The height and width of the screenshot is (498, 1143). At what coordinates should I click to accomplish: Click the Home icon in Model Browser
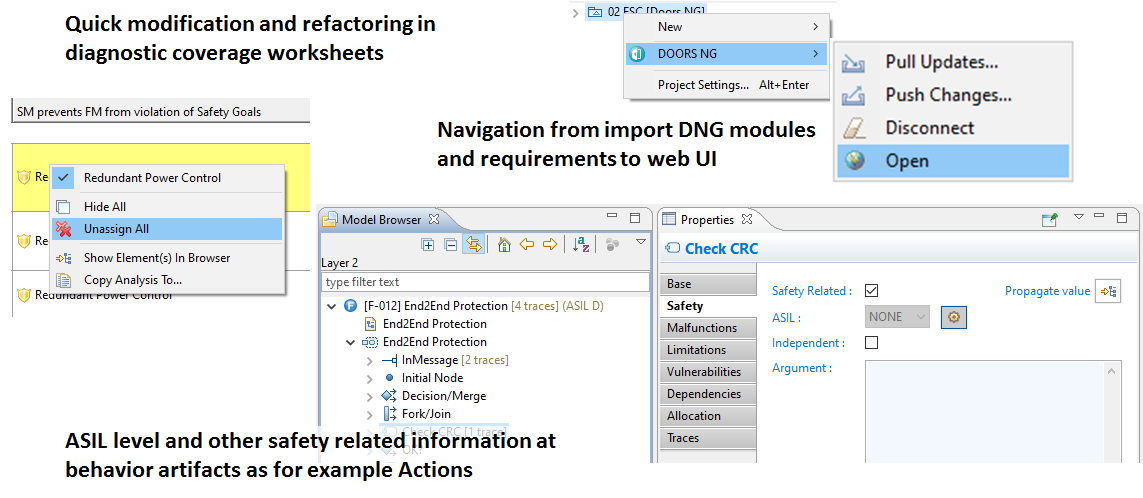click(x=504, y=244)
